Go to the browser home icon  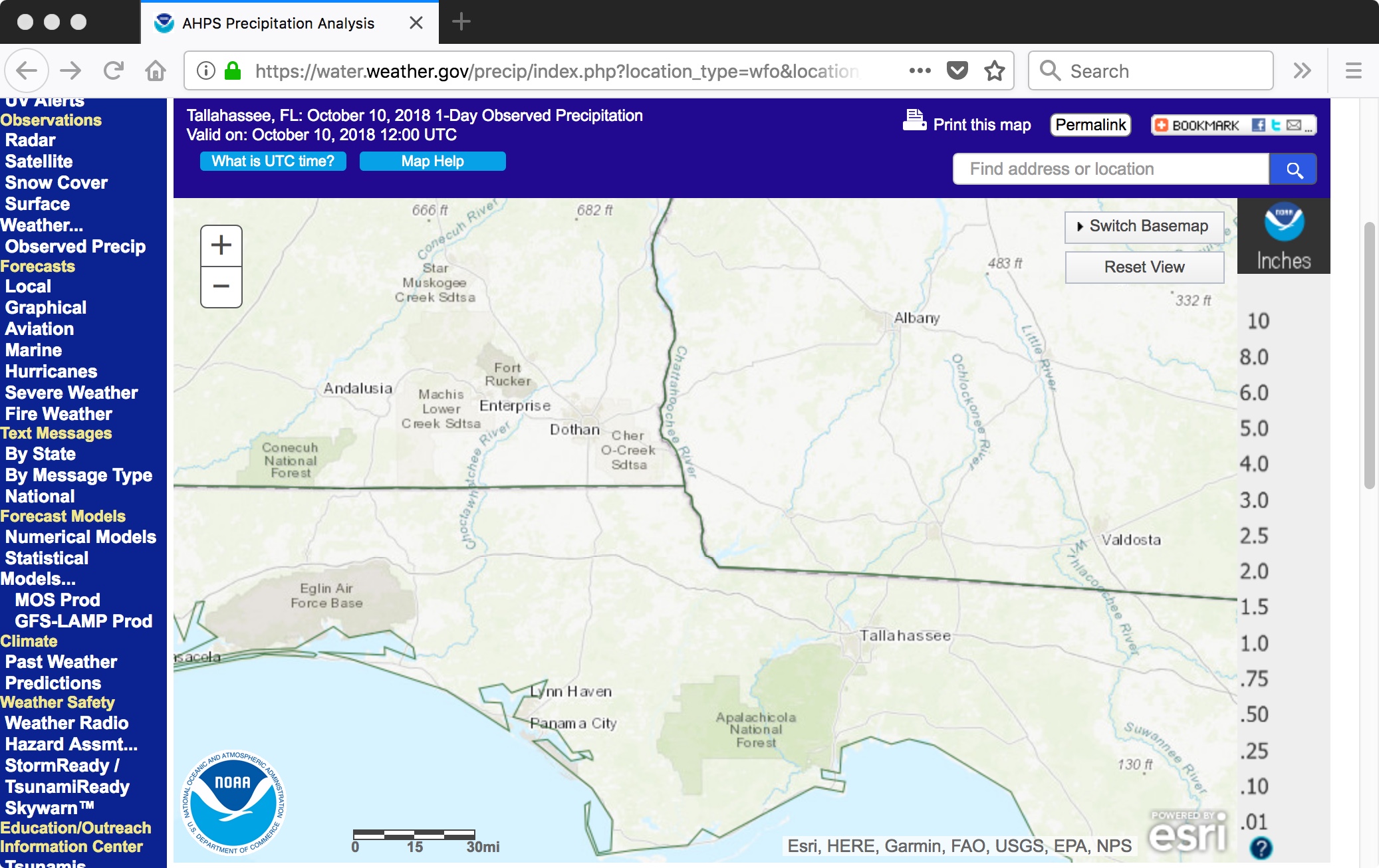click(156, 70)
